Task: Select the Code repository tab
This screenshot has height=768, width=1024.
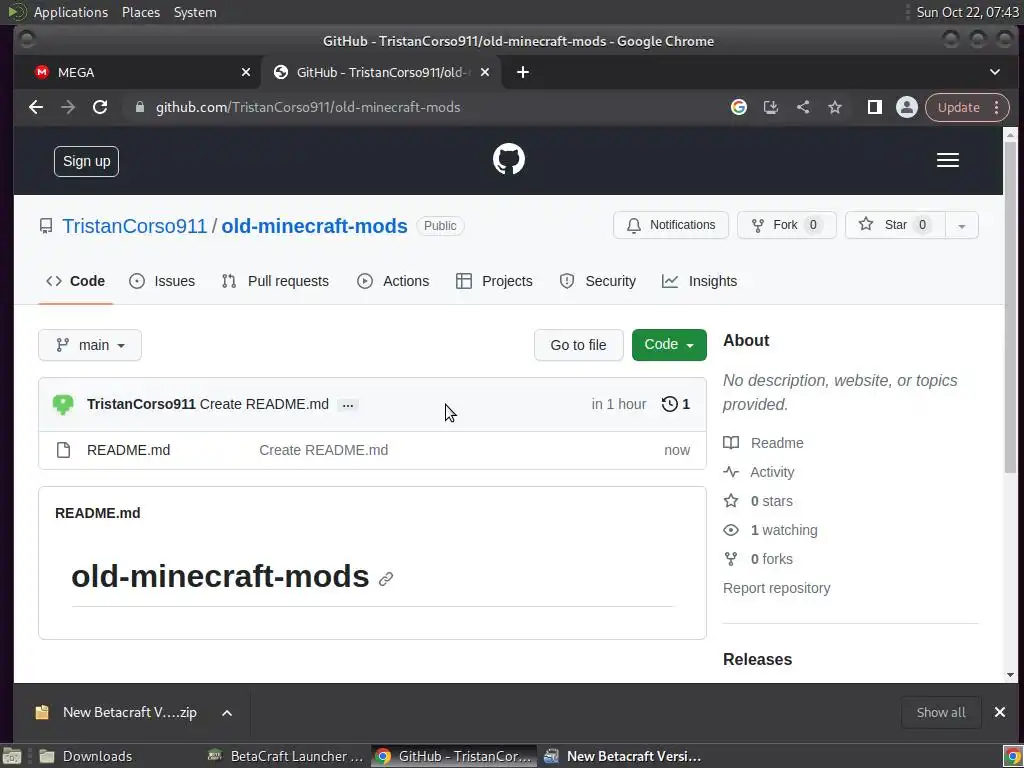Action: point(76,281)
